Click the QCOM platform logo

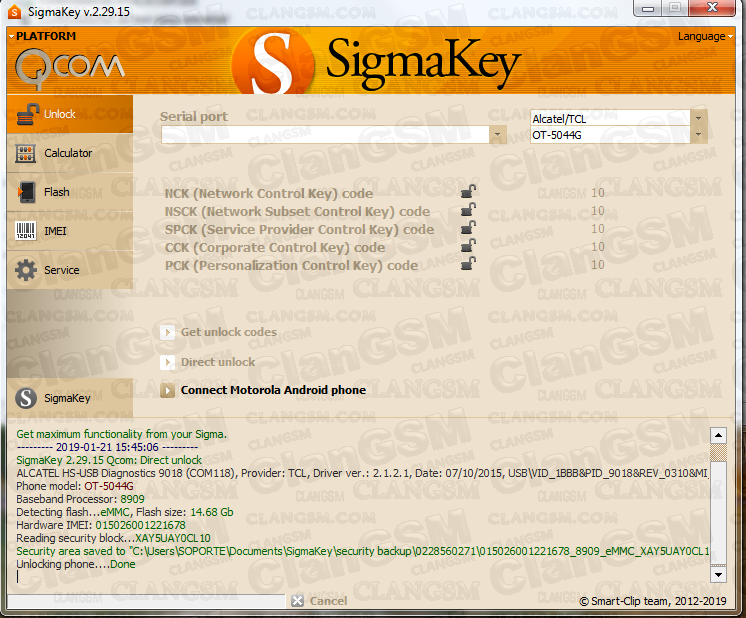coord(69,69)
